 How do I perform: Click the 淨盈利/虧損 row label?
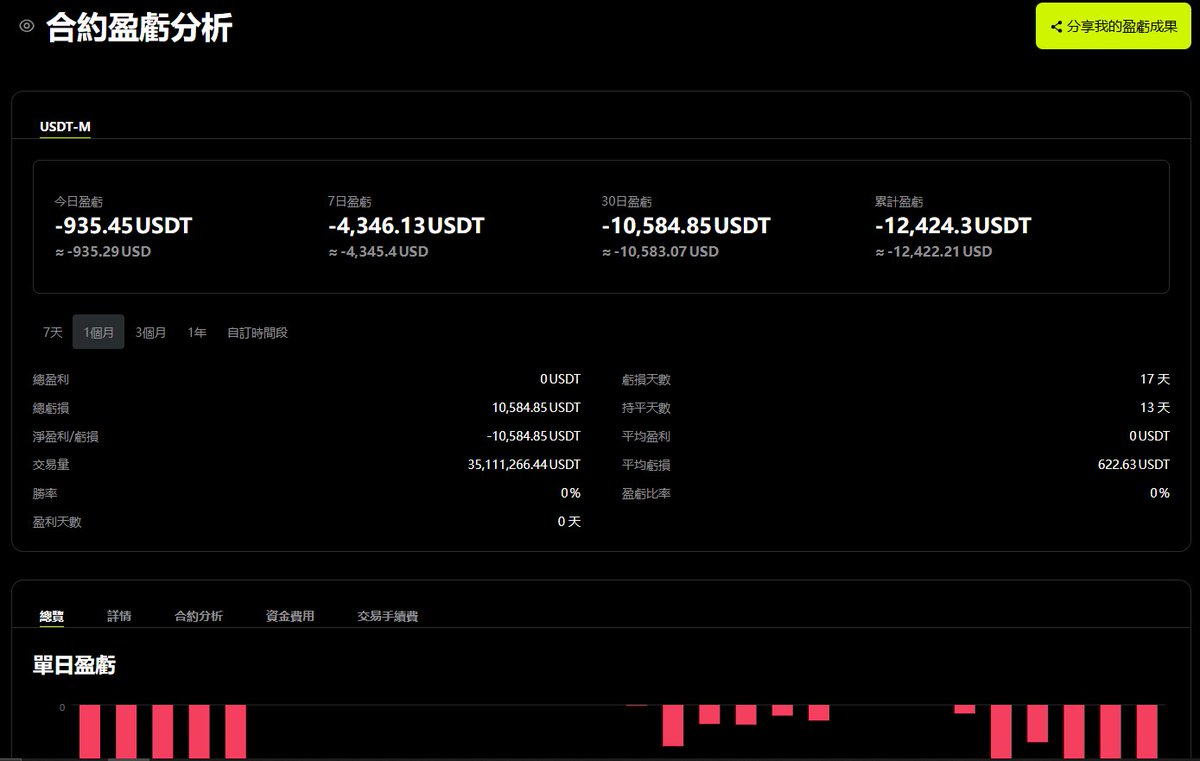[x=66, y=436]
